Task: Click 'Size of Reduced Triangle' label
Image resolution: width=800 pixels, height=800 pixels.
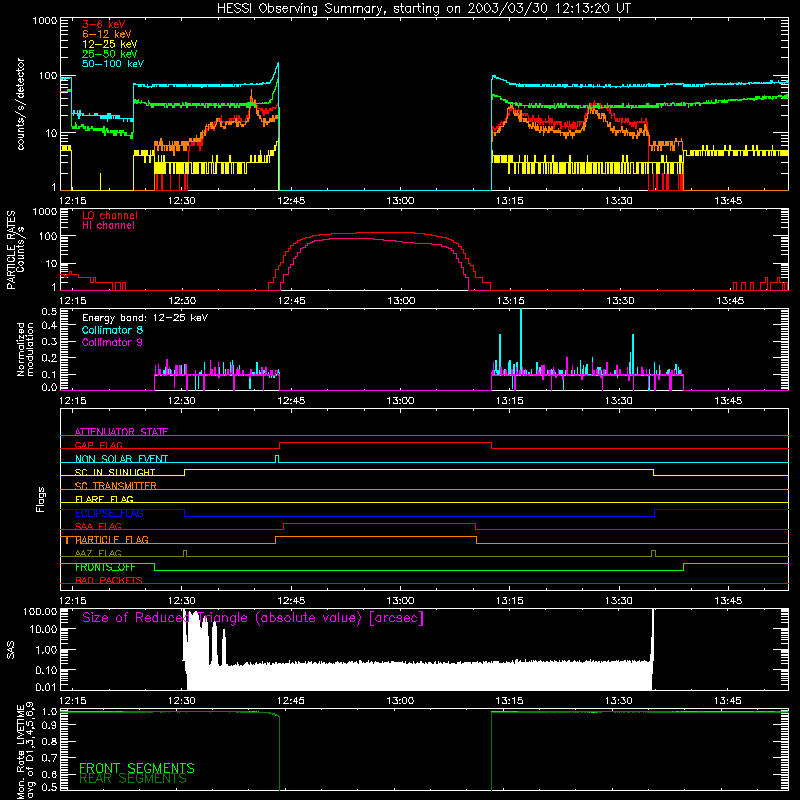Action: click(253, 618)
